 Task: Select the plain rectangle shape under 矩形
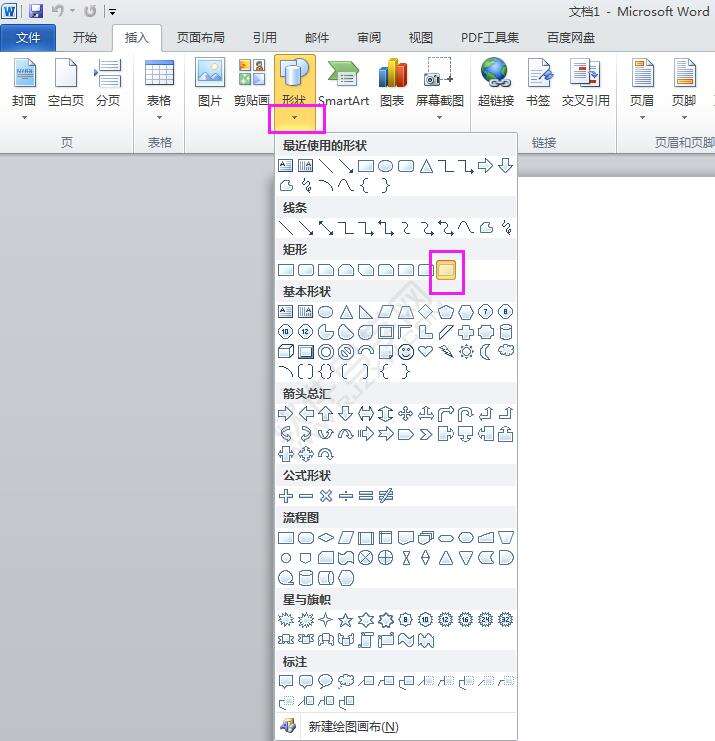(286, 270)
